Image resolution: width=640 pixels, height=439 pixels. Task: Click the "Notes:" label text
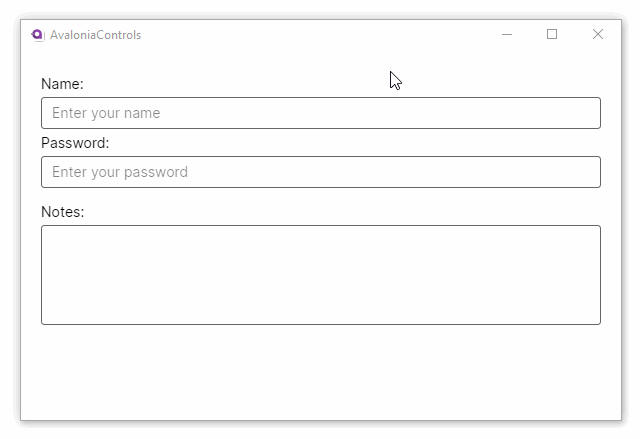point(63,212)
